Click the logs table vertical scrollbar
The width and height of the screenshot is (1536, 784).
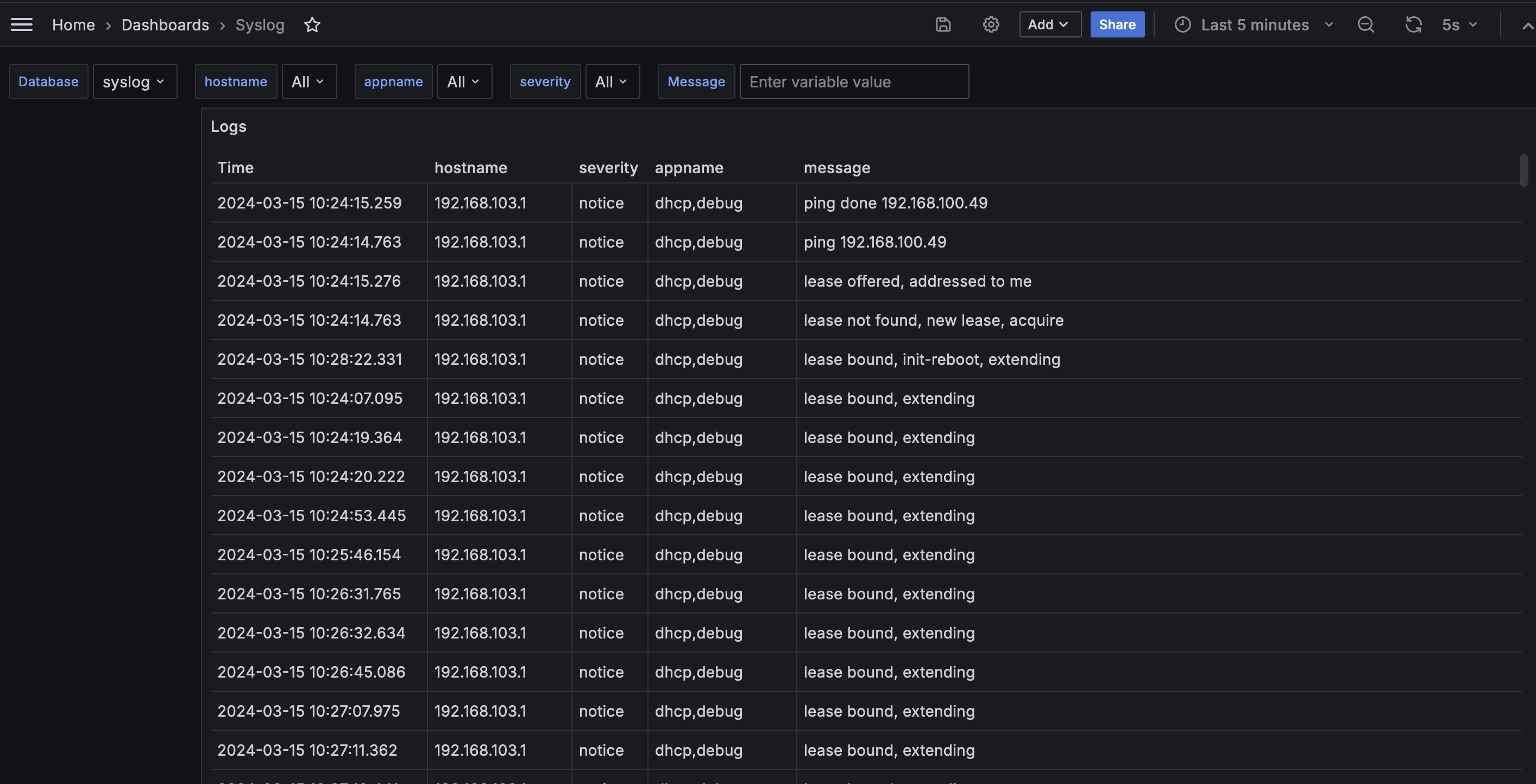coord(1524,170)
